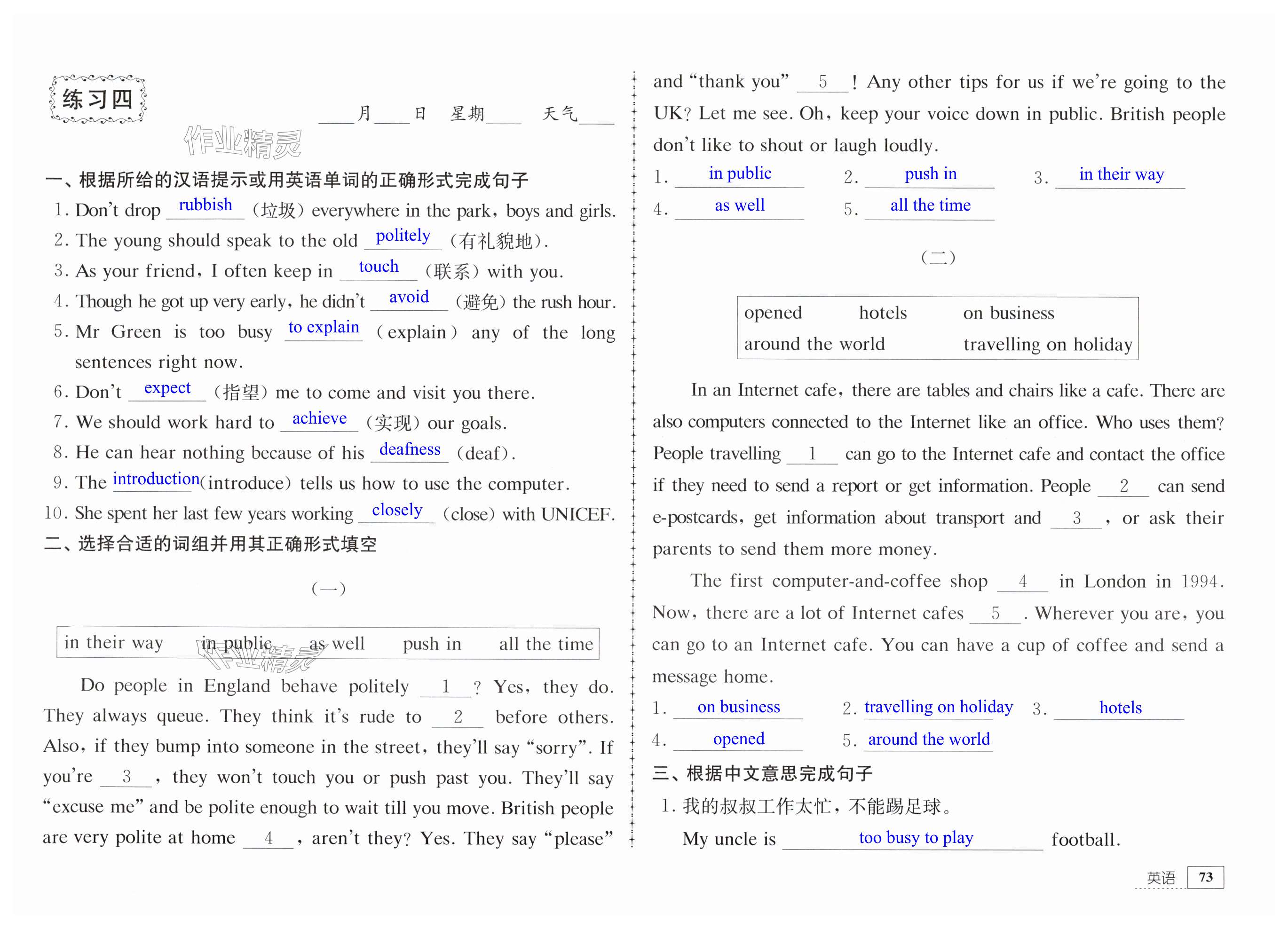
Task: Click the 练习四 exercise title badge
Action: [x=98, y=99]
